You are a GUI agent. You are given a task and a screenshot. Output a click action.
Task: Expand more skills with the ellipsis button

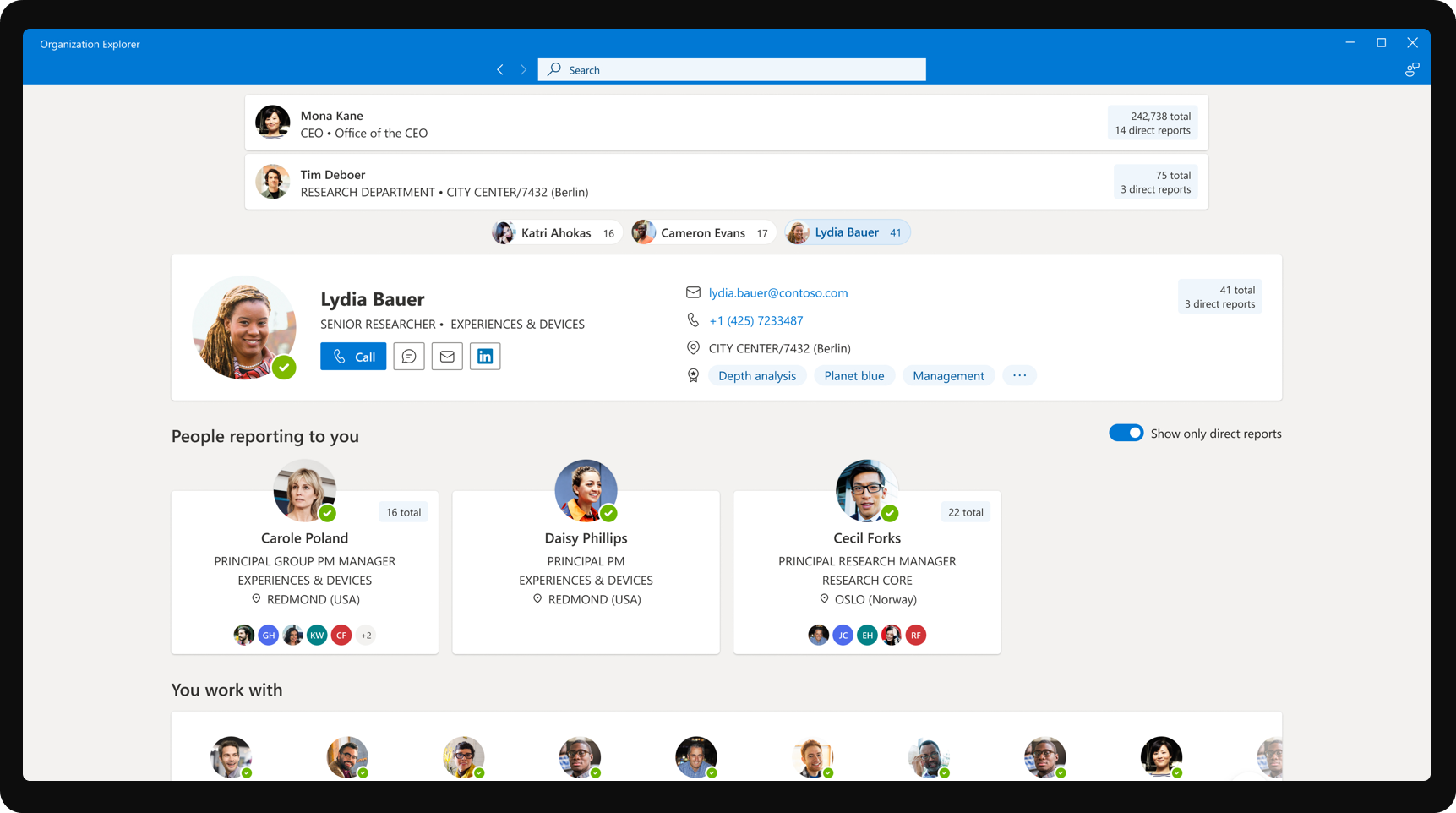[x=1019, y=376]
